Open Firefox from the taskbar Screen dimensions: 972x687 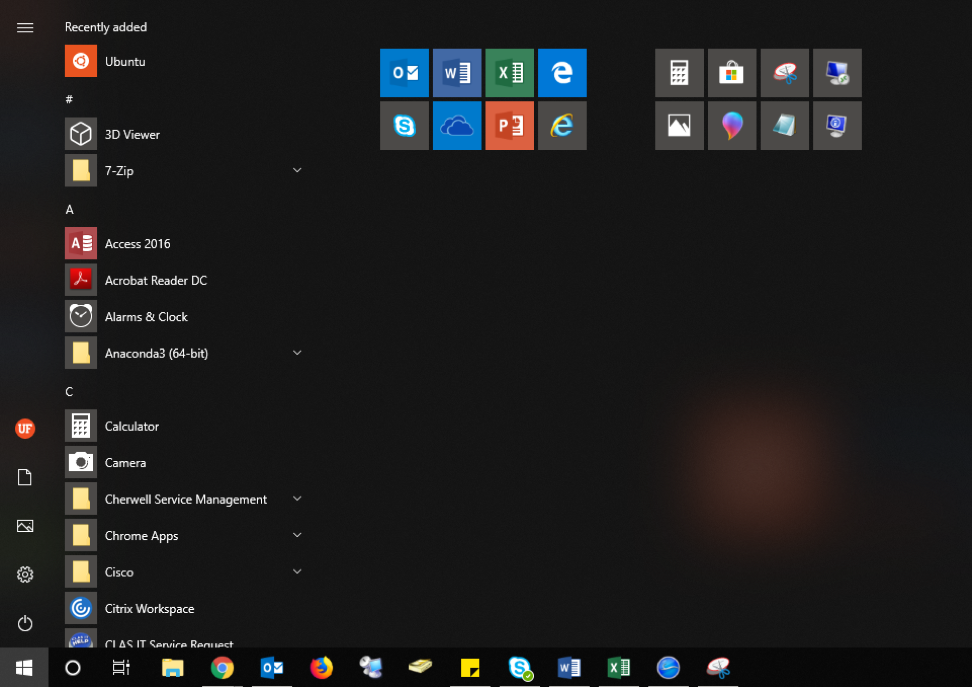(321, 668)
